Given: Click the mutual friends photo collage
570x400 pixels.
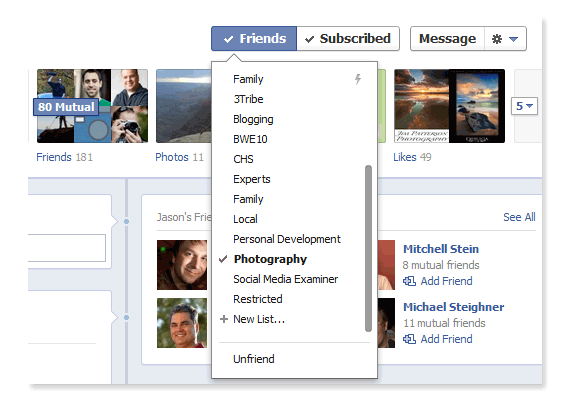Looking at the screenshot, I should pos(92,106).
